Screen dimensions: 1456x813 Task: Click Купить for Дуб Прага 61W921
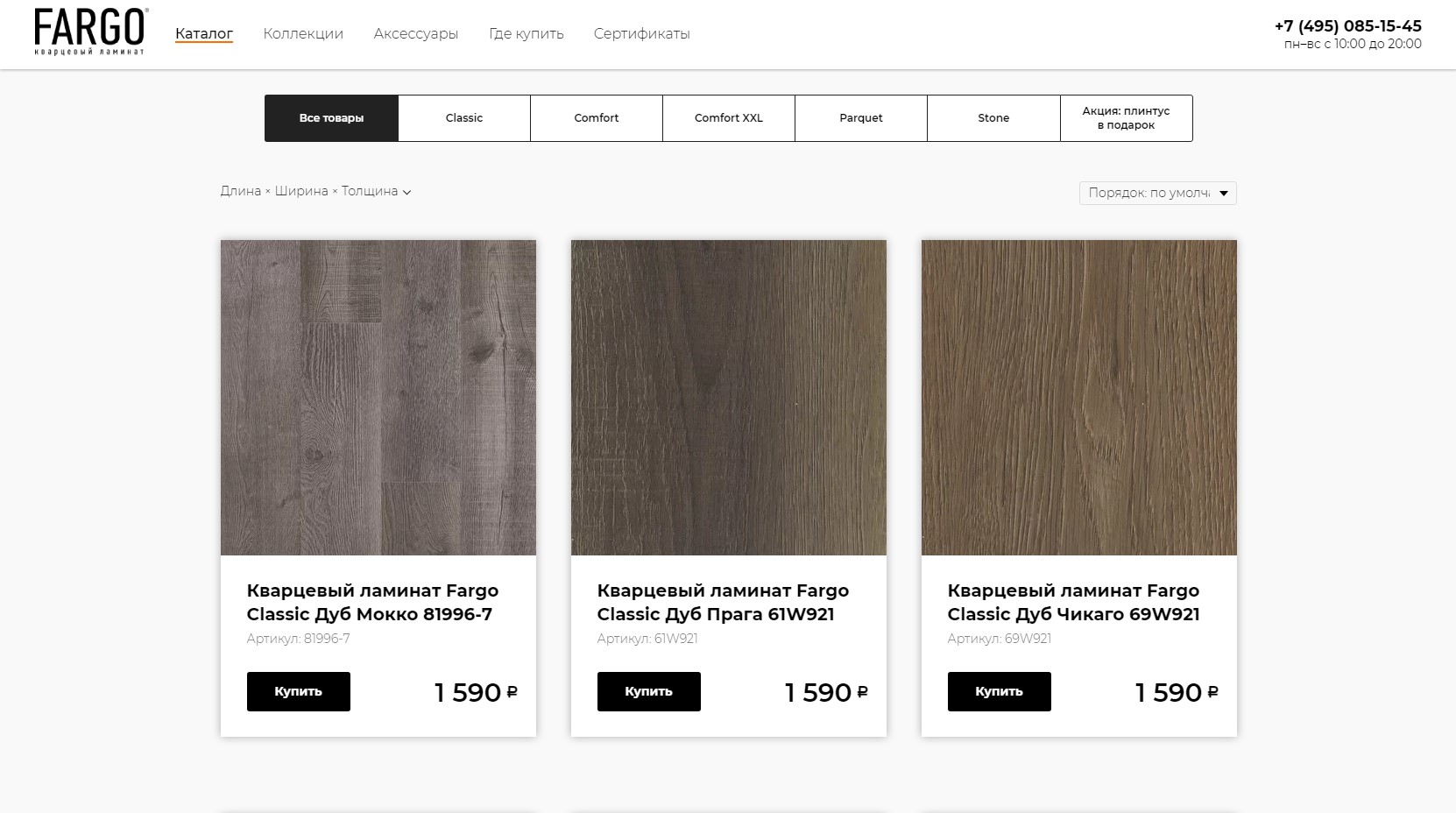649,691
